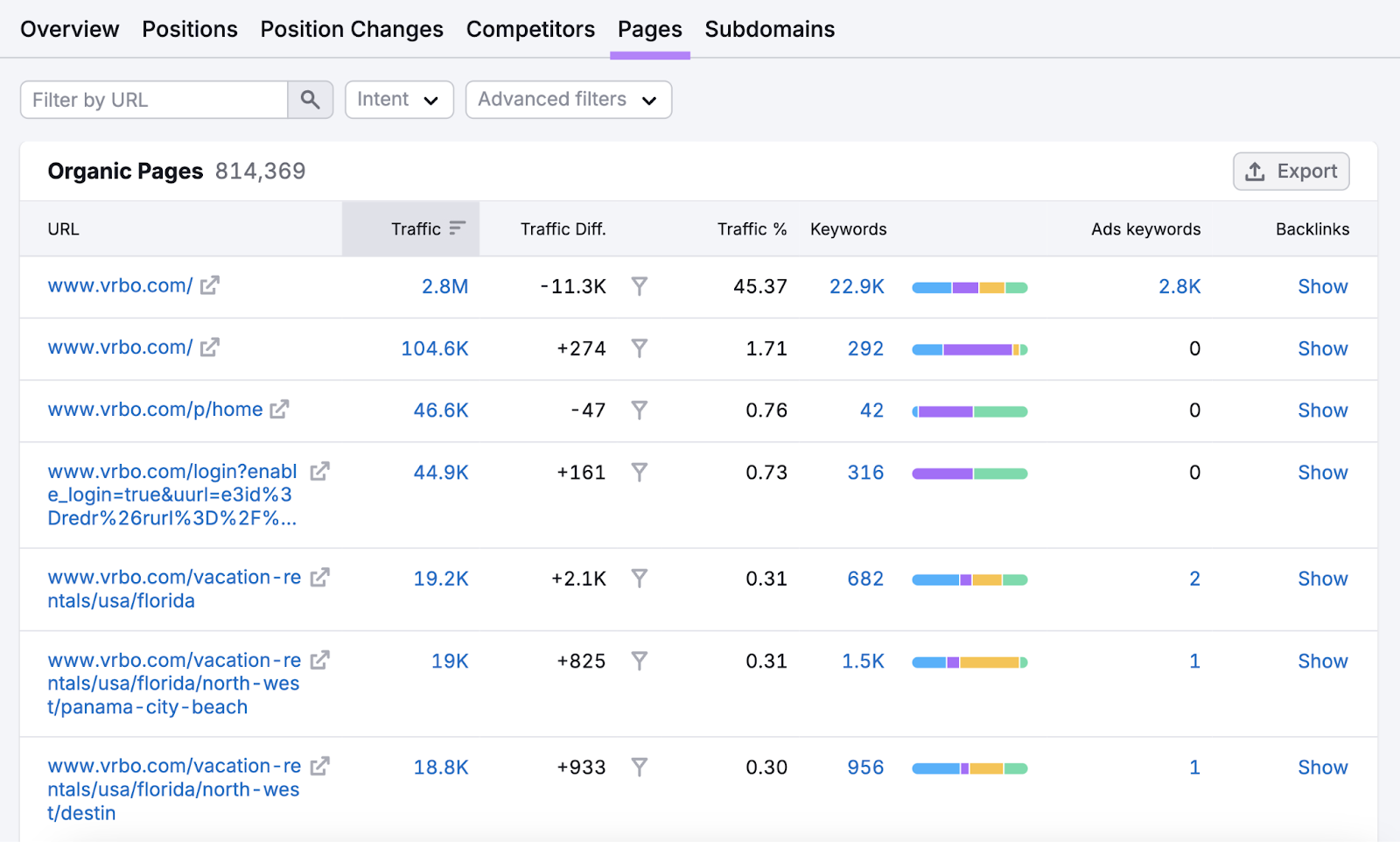
Task: Open the Subdomains tab
Action: 770,29
